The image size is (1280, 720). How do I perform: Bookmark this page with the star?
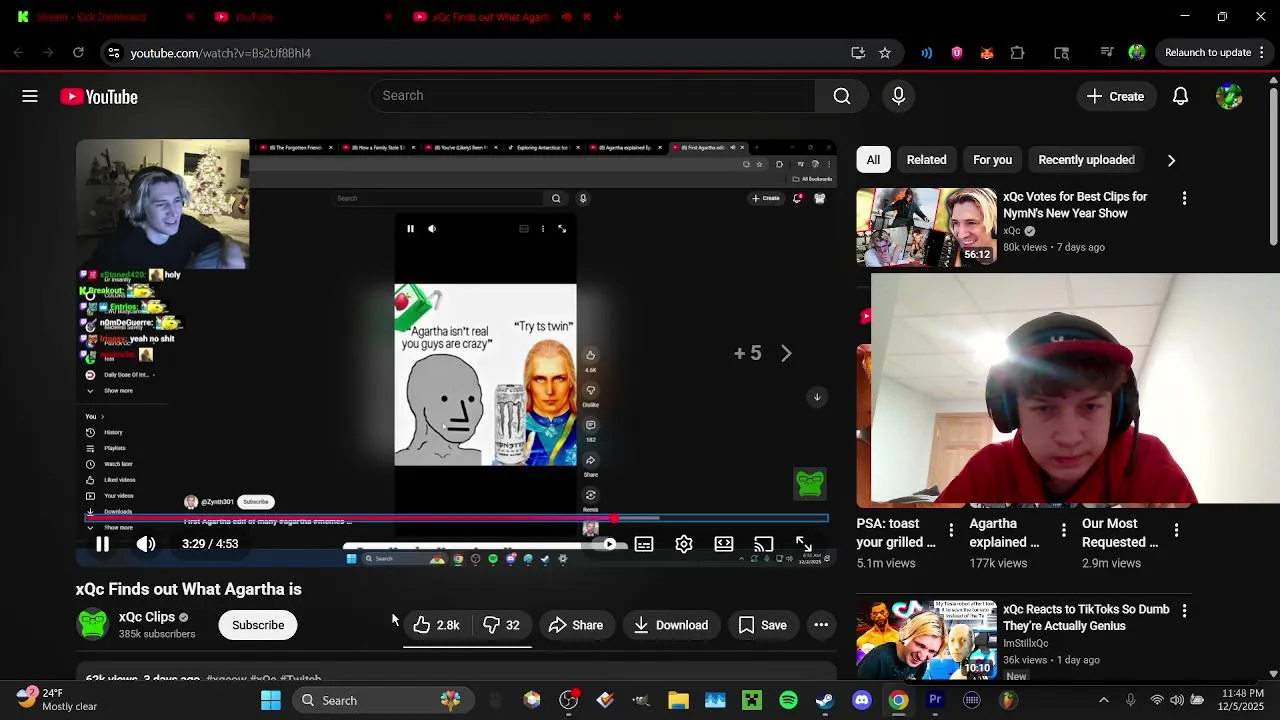pos(885,53)
